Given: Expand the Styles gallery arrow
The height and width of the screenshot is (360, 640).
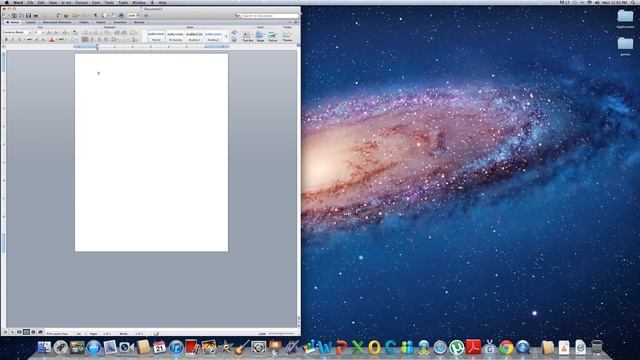Looking at the screenshot, I should (226, 36).
